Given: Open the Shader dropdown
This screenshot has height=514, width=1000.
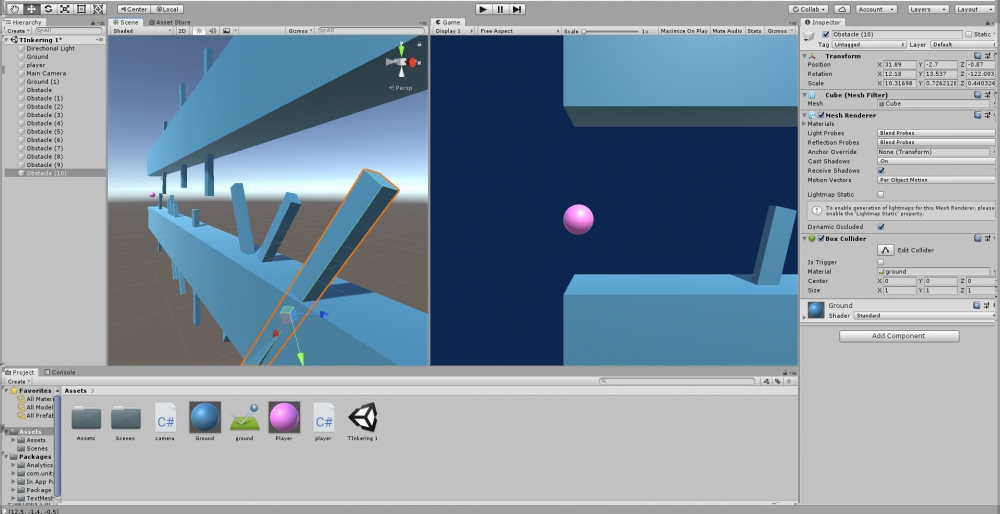Looking at the screenshot, I should pyautogui.click(x=924, y=316).
